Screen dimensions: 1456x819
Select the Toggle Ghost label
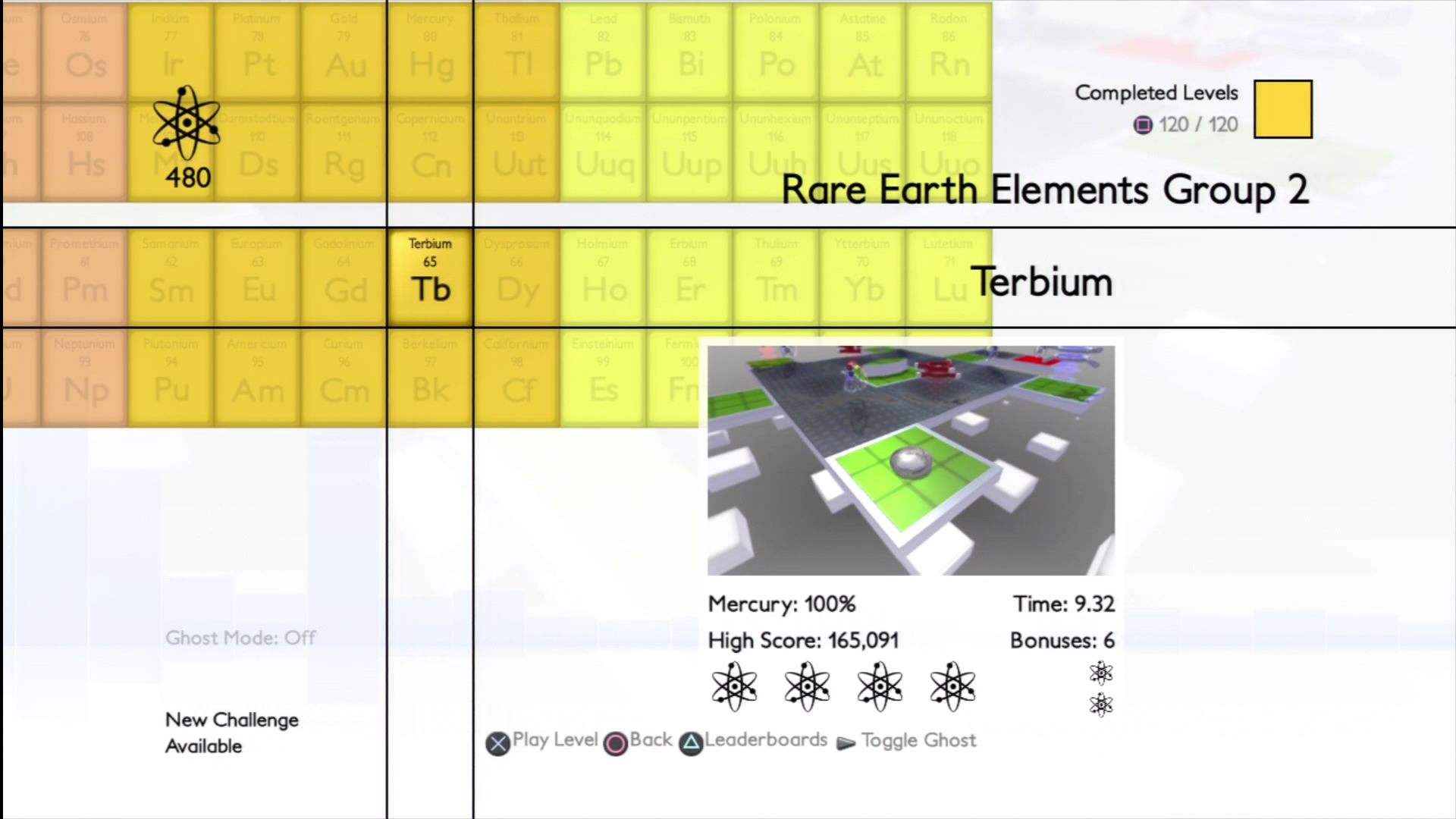pyautogui.click(x=918, y=740)
